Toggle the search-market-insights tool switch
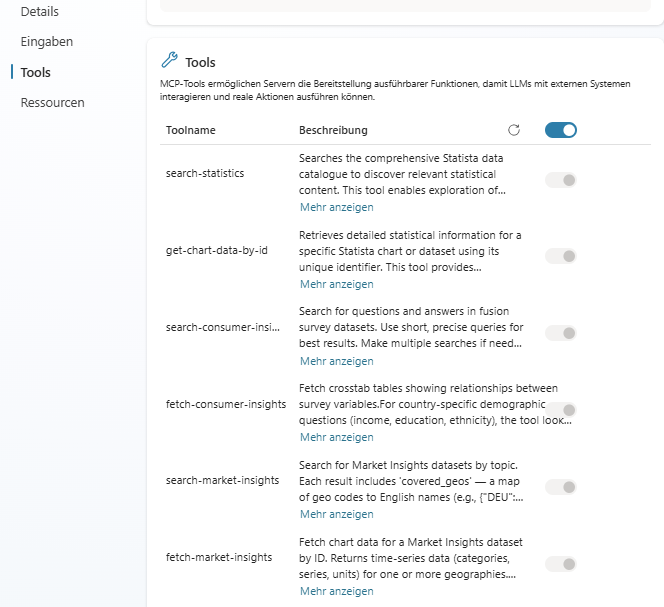 click(561, 487)
